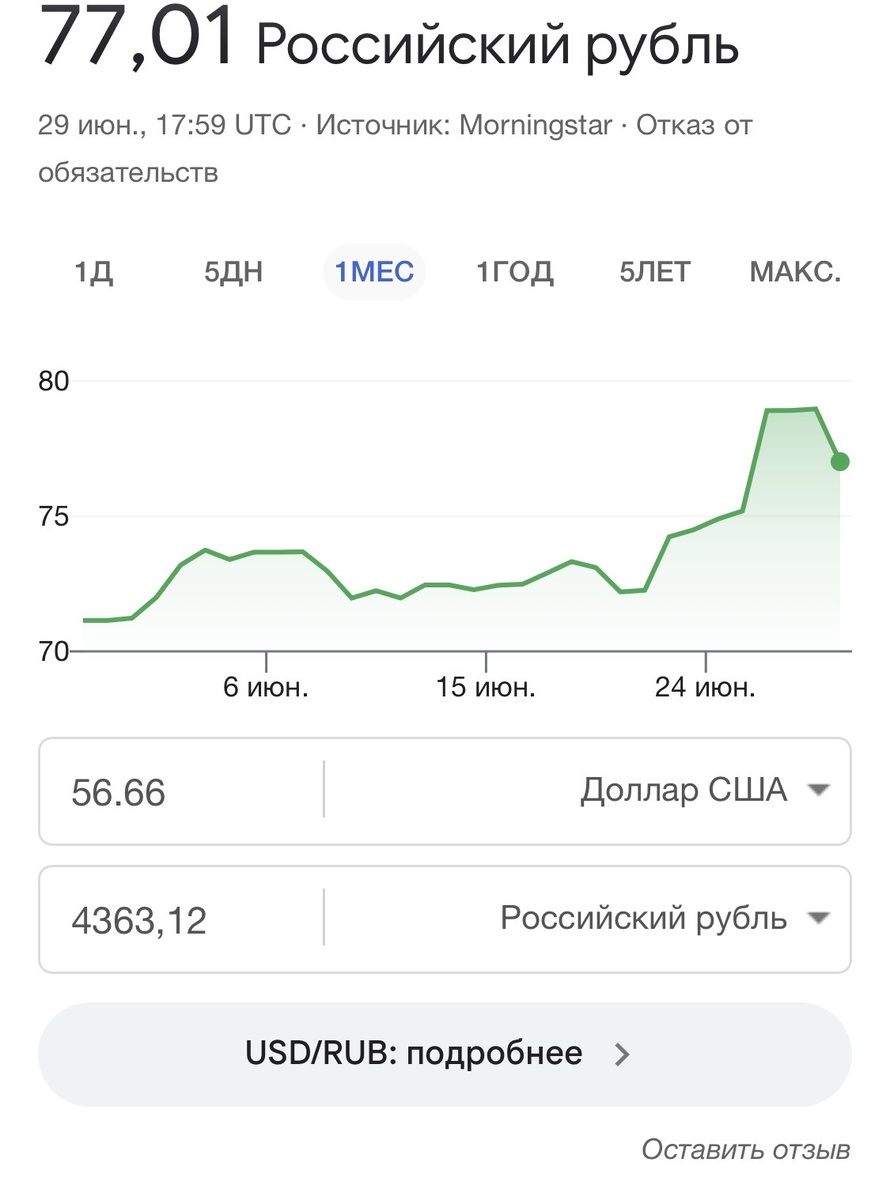Click the chevron arrow beside подробнее
Screen dimensions: 890x1200
pos(622,1054)
